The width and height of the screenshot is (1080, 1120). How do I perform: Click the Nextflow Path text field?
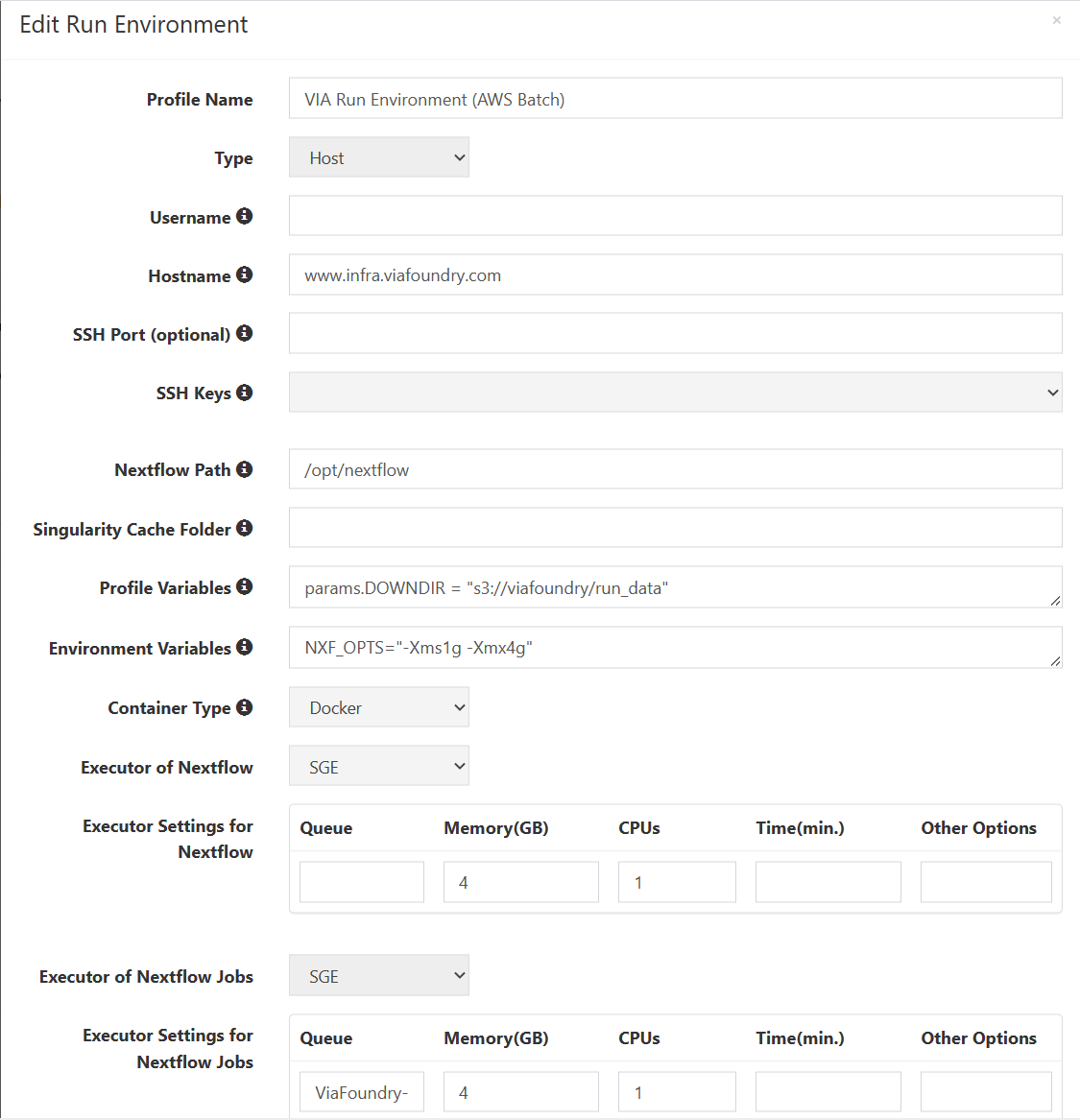pyautogui.click(x=675, y=469)
